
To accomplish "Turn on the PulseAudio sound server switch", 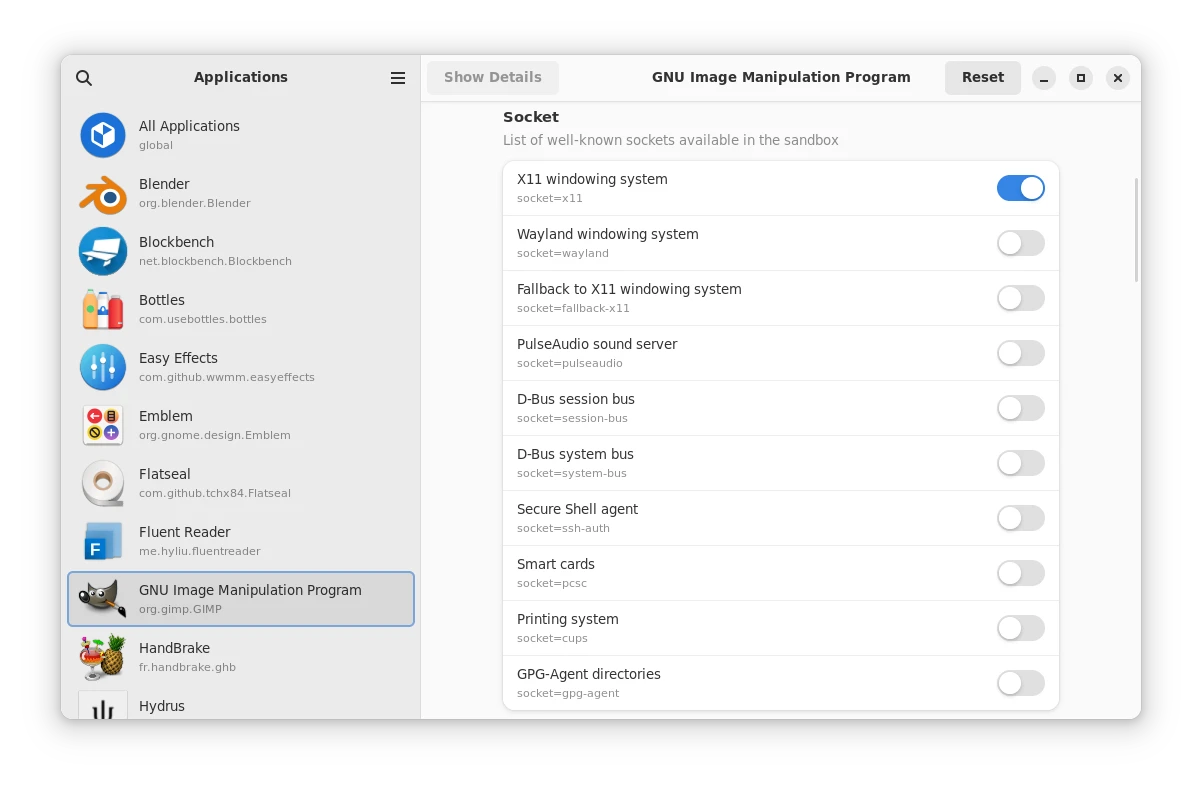I will 1020,353.
